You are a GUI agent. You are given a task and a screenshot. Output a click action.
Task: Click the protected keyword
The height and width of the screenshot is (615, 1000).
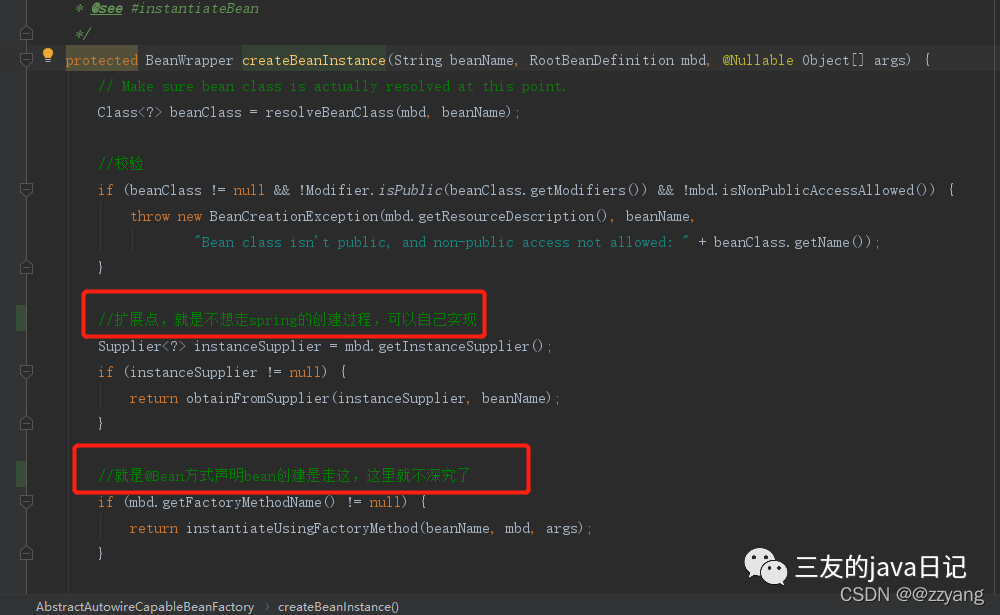pyautogui.click(x=101, y=61)
